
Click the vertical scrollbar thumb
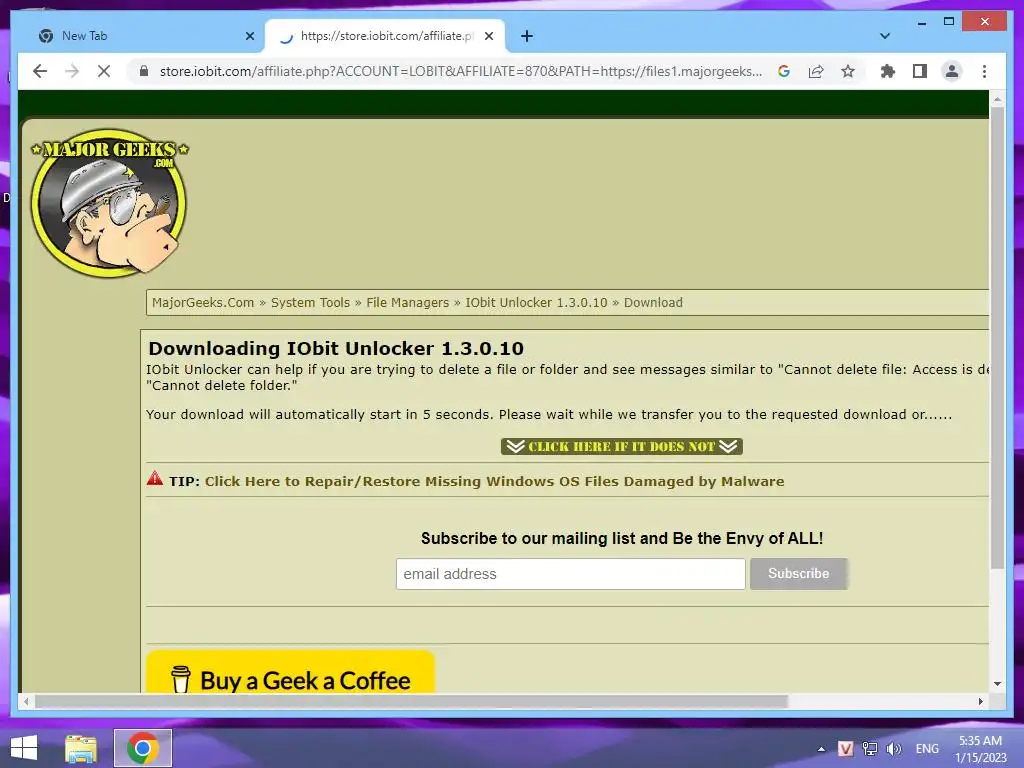tap(997, 337)
